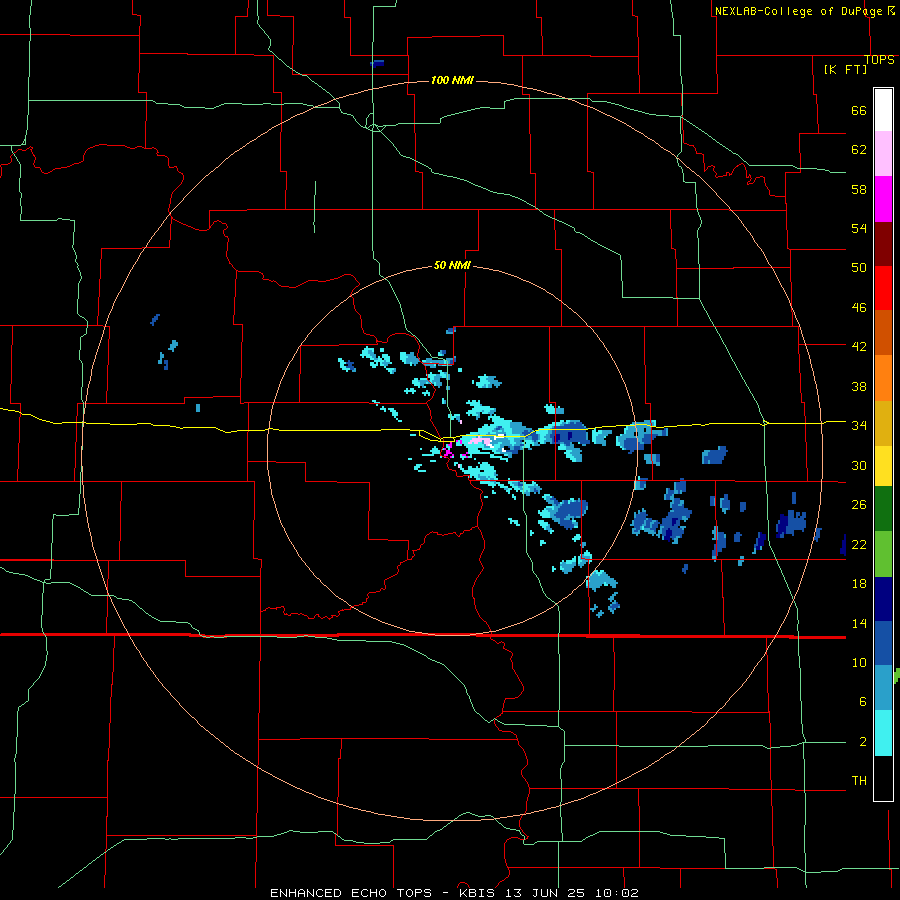Click the '54' scale value

click(859, 228)
